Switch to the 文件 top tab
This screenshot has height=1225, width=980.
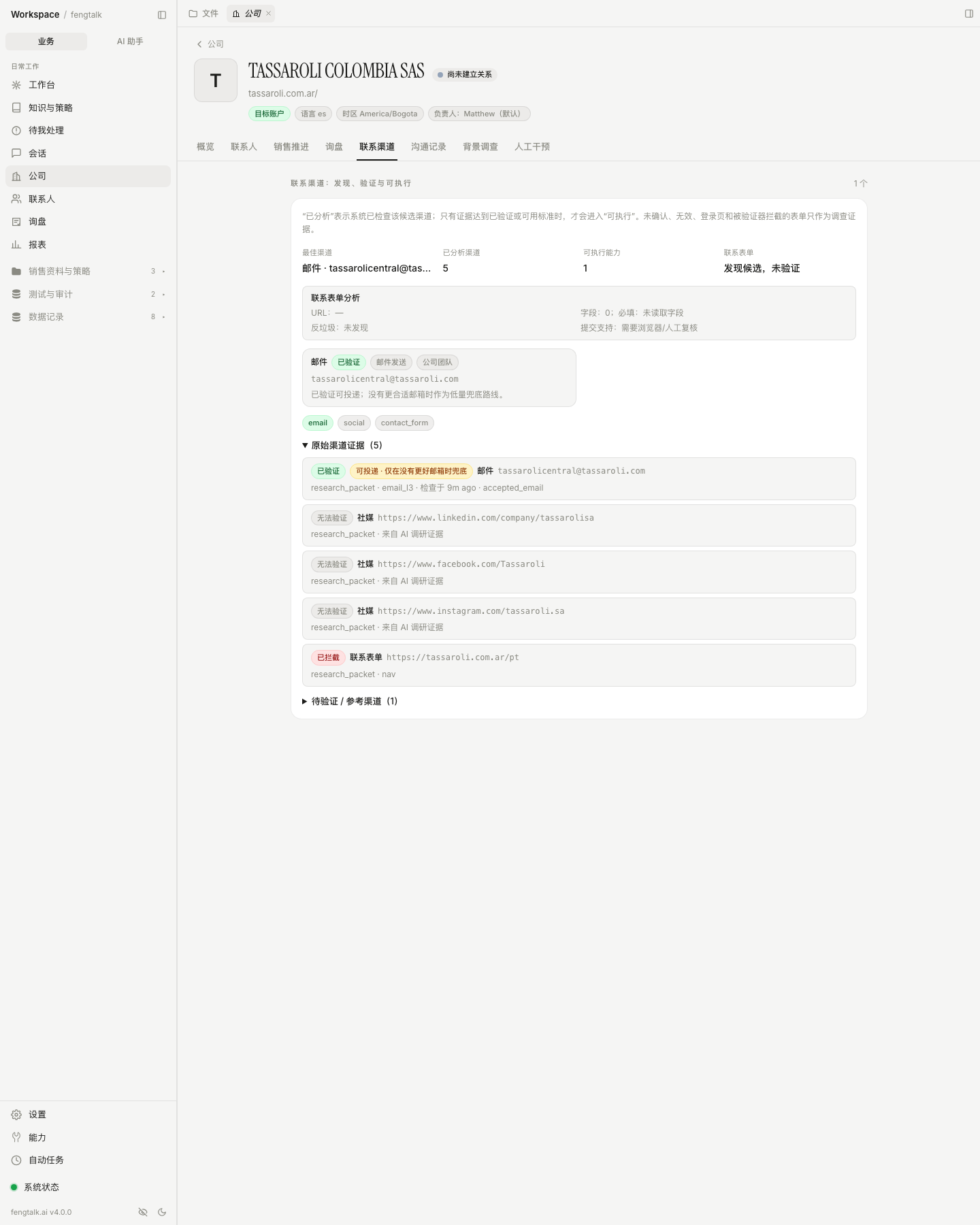pos(203,14)
